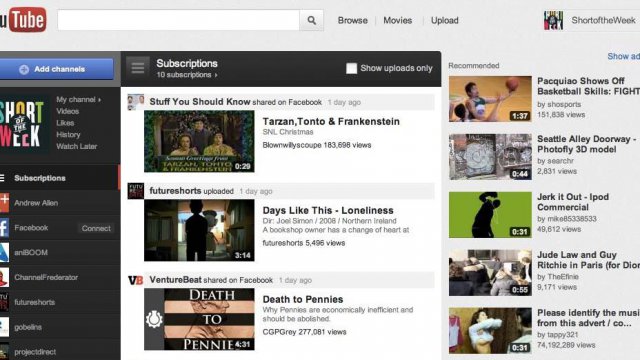Open the Jude Law and Guy Ritchie thumbnail
Viewport: 640px width, 360px height.
[x=490, y=273]
